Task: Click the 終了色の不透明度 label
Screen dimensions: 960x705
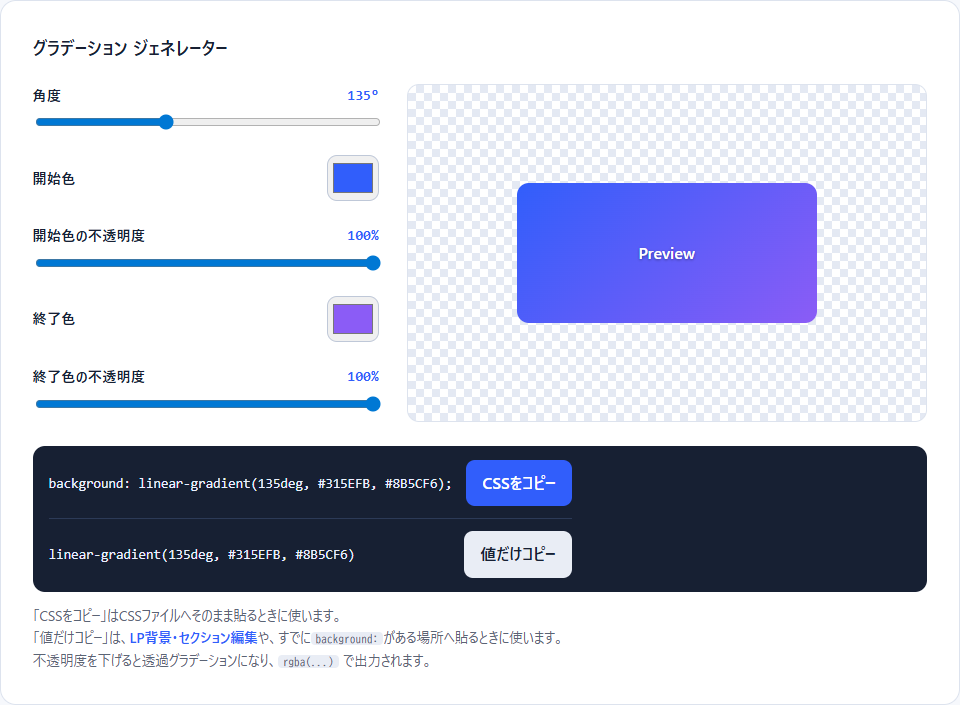Action: tap(89, 376)
